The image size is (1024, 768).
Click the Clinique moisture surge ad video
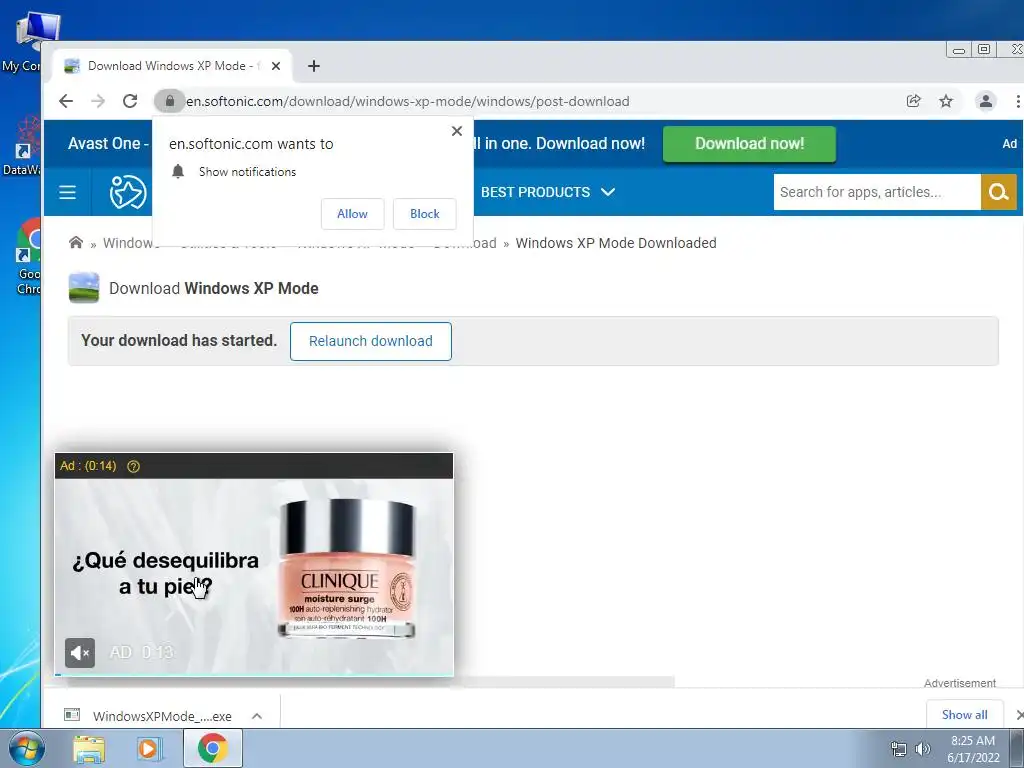pos(254,577)
